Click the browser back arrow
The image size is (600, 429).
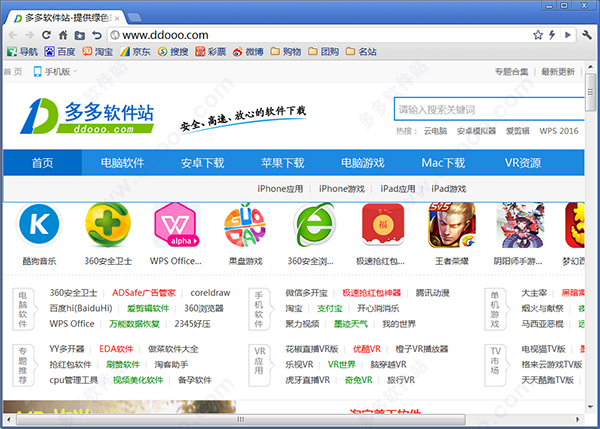coord(13,35)
